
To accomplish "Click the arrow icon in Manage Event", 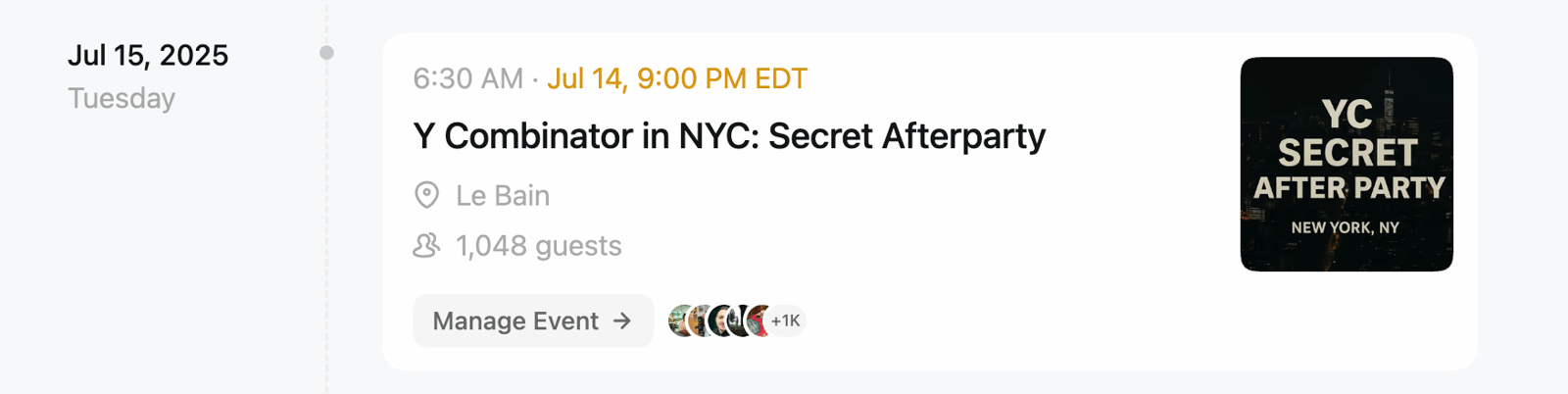I will coord(622,320).
